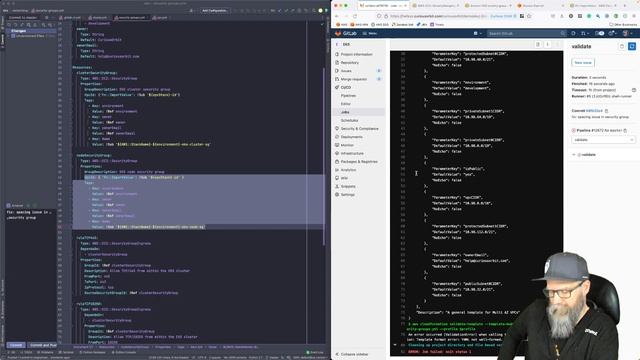Open Schedules under CI/CD
The image size is (640, 360).
pyautogui.click(x=349, y=120)
